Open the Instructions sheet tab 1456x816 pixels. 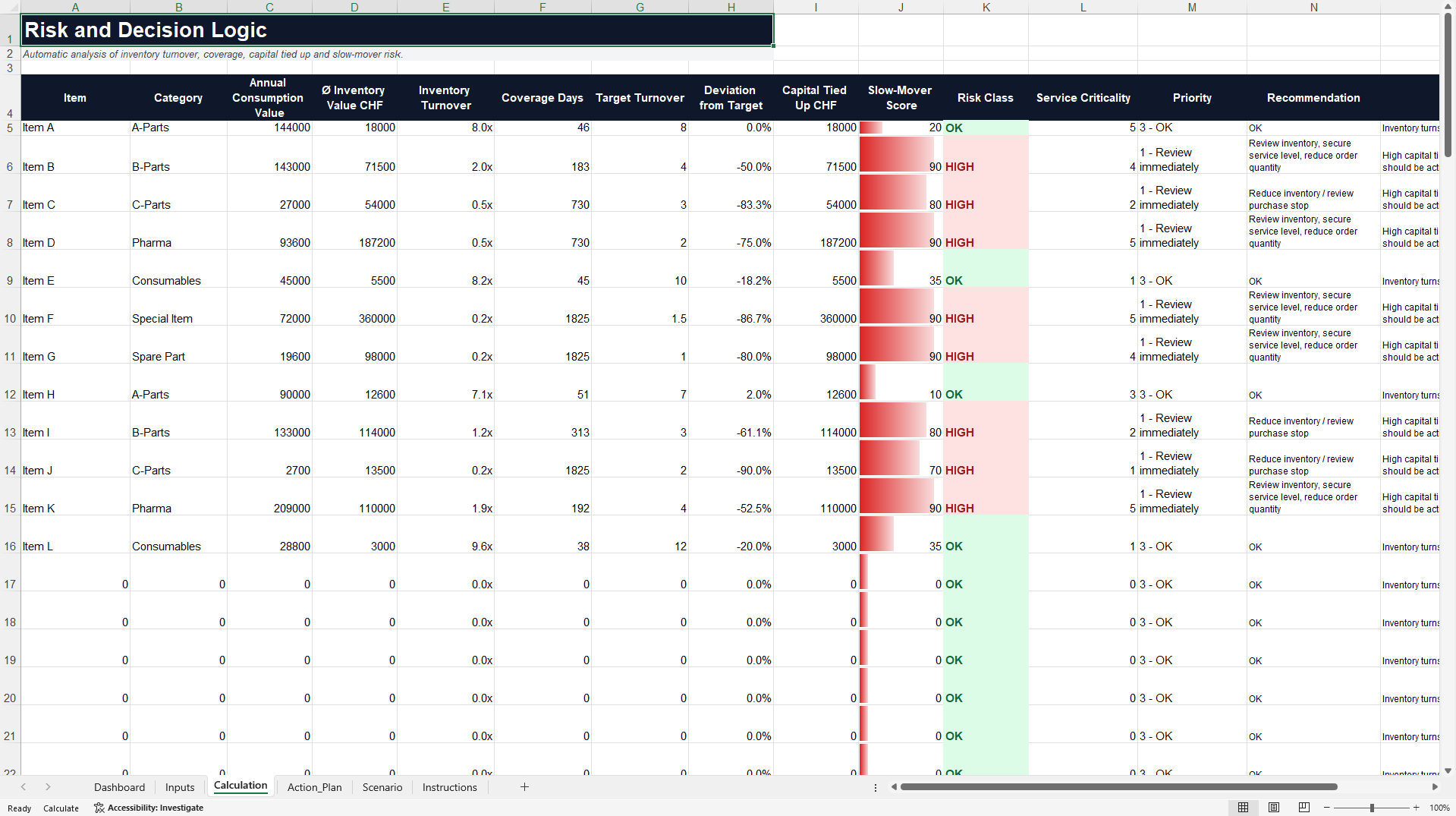450,787
